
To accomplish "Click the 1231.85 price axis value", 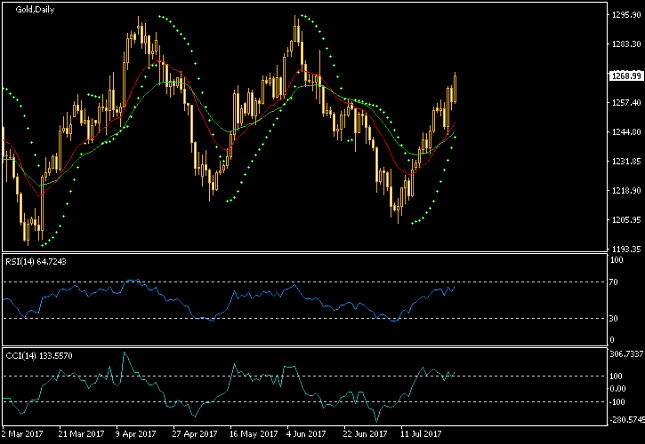I will 626,161.
